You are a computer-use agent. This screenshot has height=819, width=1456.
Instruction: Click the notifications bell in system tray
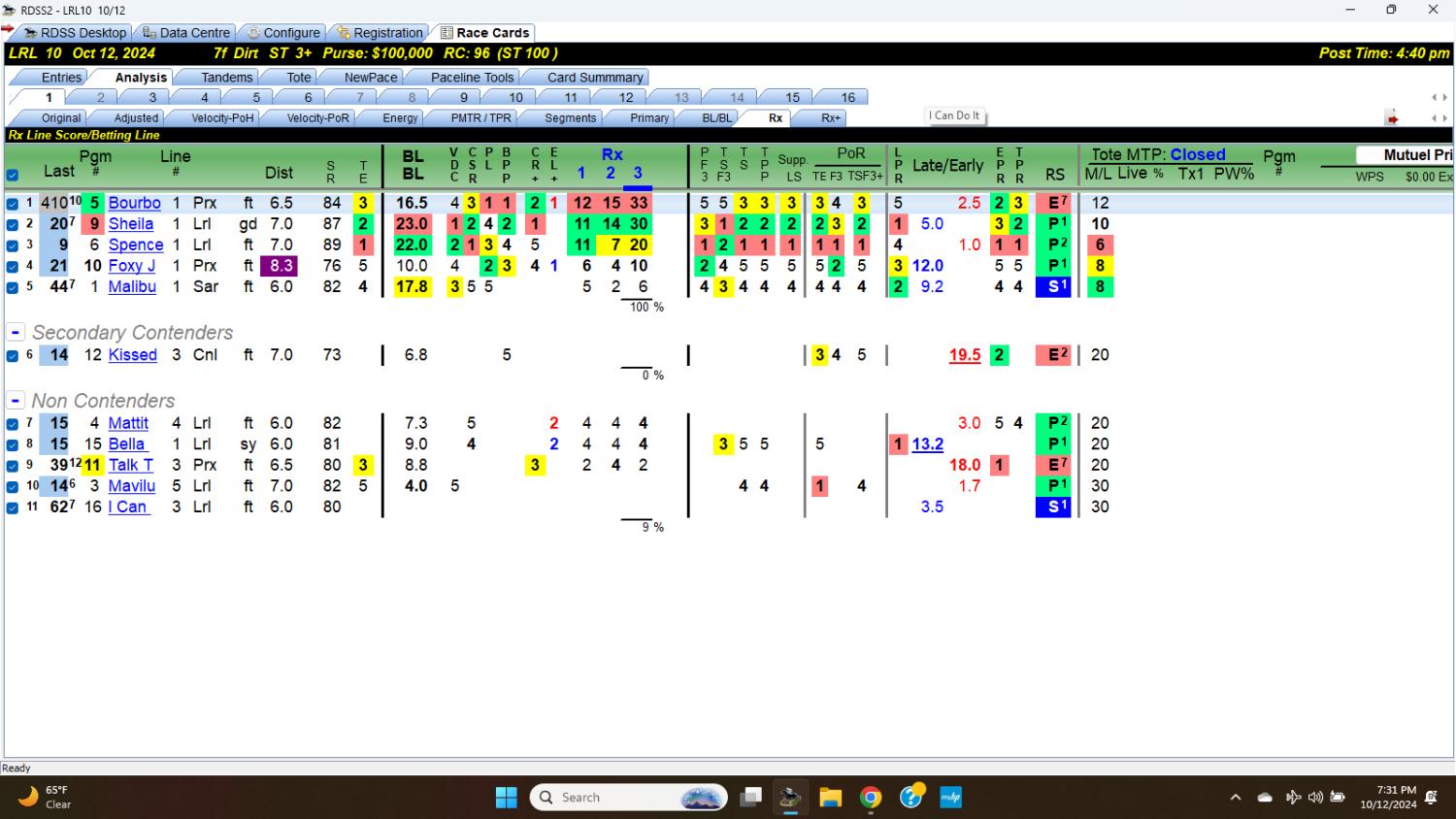[1431, 798]
